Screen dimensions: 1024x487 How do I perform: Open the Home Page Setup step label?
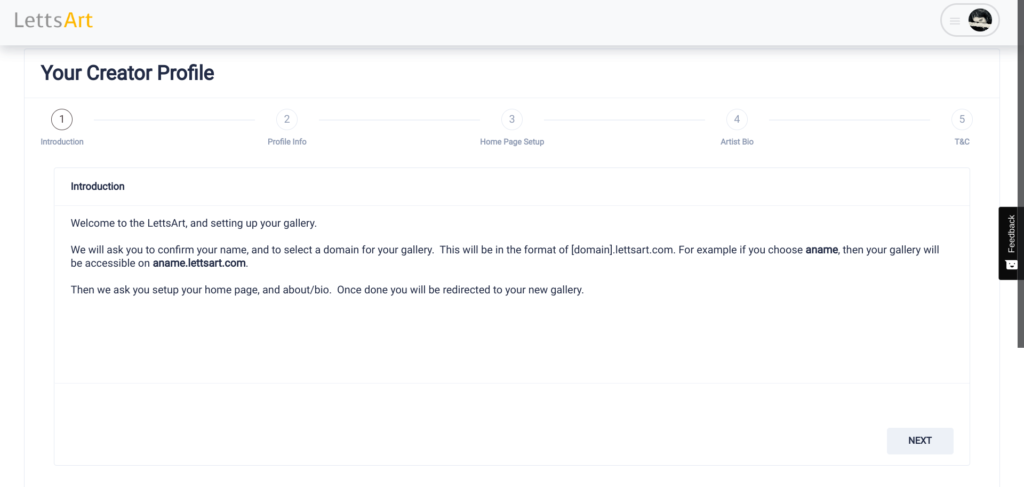pos(512,142)
